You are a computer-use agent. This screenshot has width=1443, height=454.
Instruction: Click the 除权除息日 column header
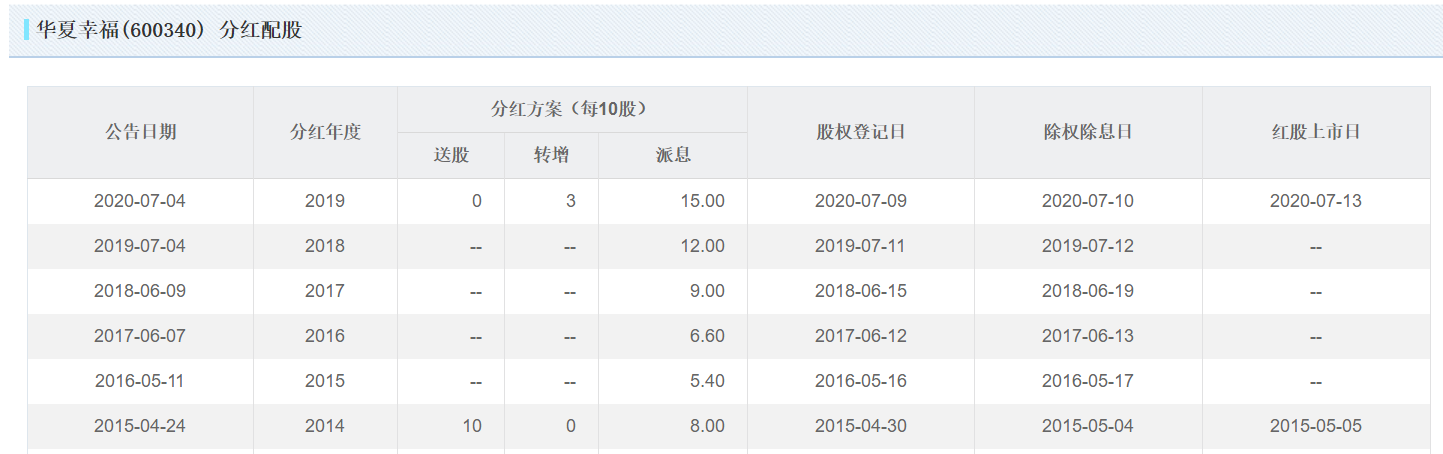coord(1088,132)
